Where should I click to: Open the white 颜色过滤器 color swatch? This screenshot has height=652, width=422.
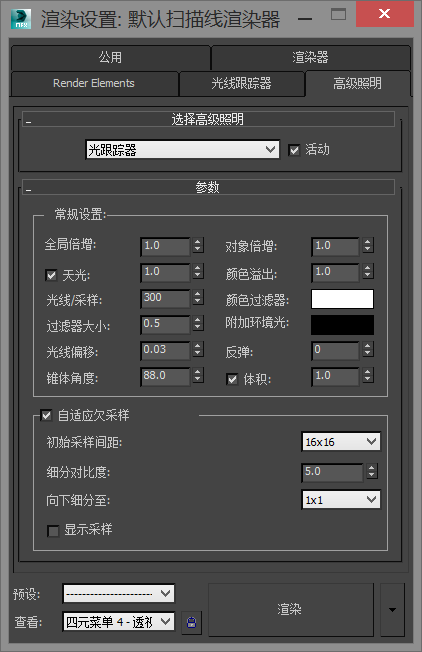coord(343,299)
